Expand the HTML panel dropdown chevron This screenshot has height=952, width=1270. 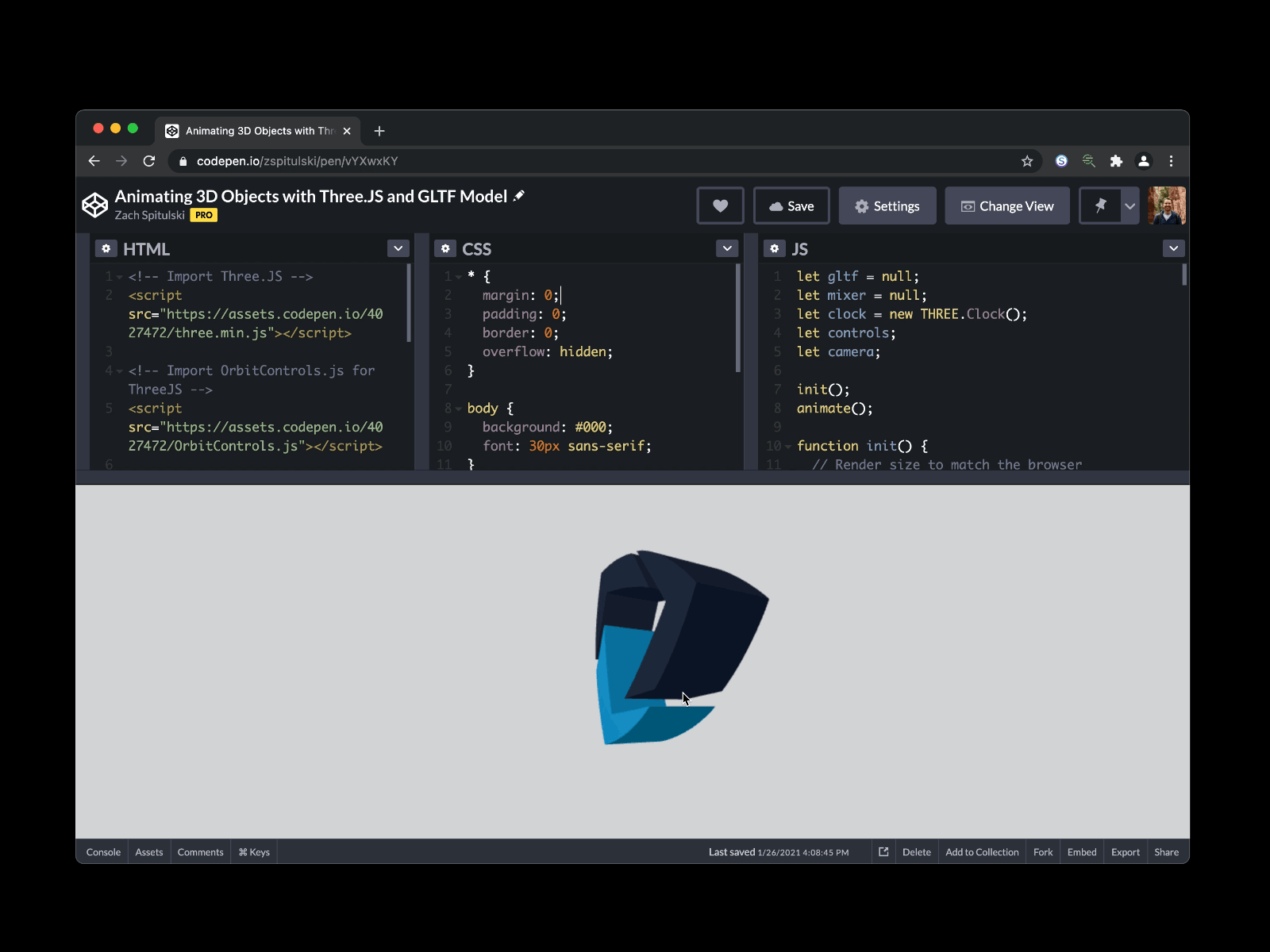398,249
